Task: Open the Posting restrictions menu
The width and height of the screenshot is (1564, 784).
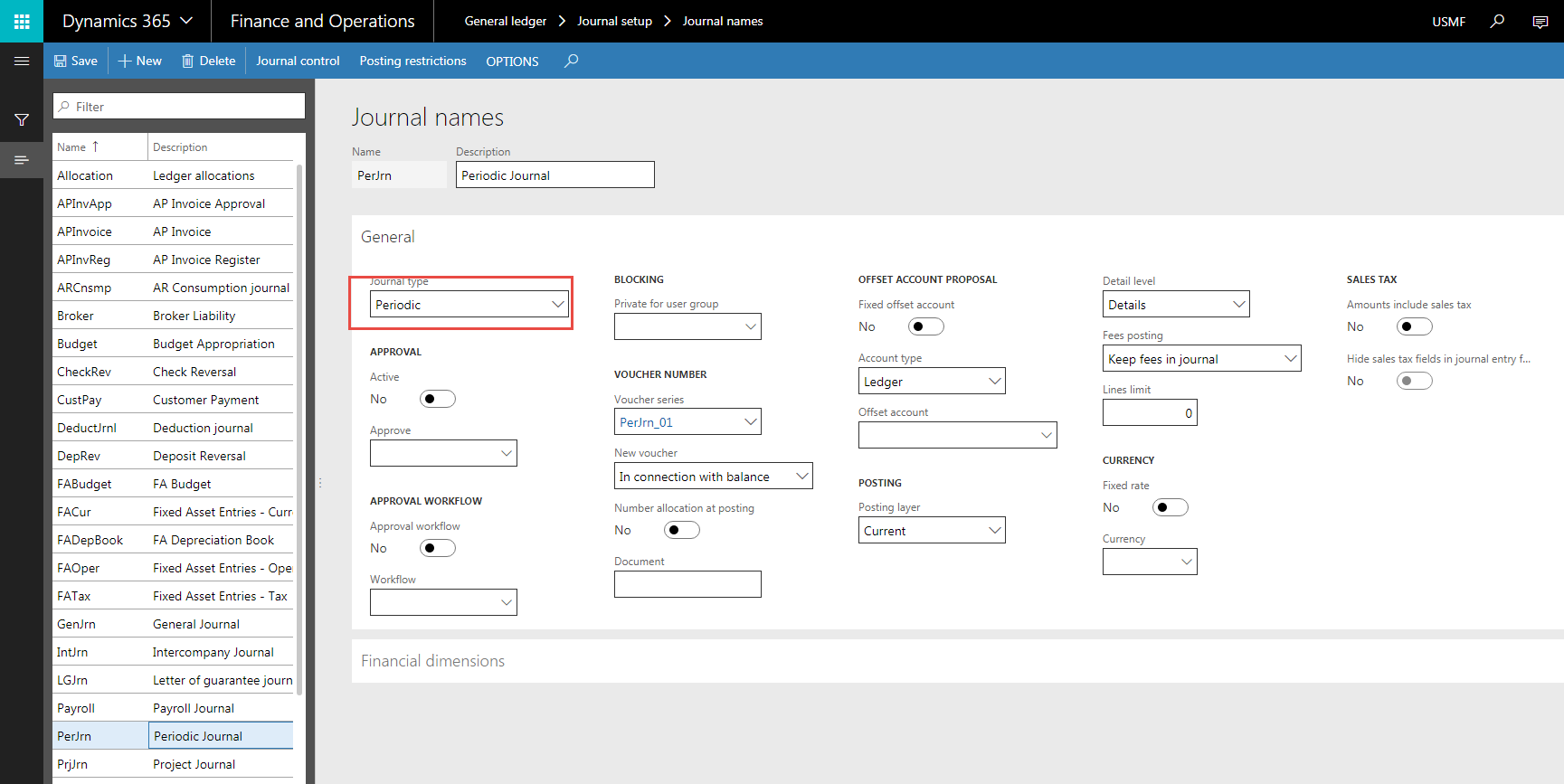Action: [412, 61]
